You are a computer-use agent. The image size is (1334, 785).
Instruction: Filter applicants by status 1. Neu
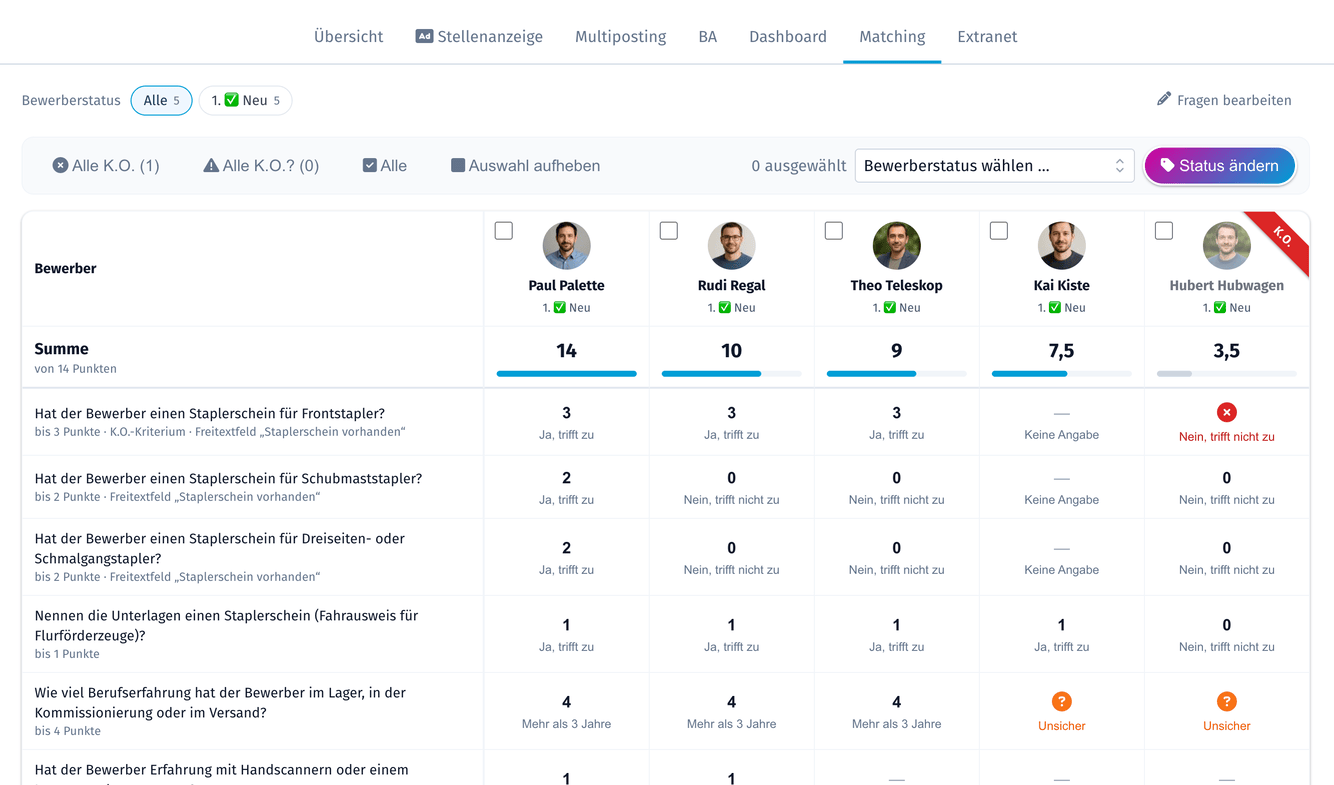click(x=245, y=100)
